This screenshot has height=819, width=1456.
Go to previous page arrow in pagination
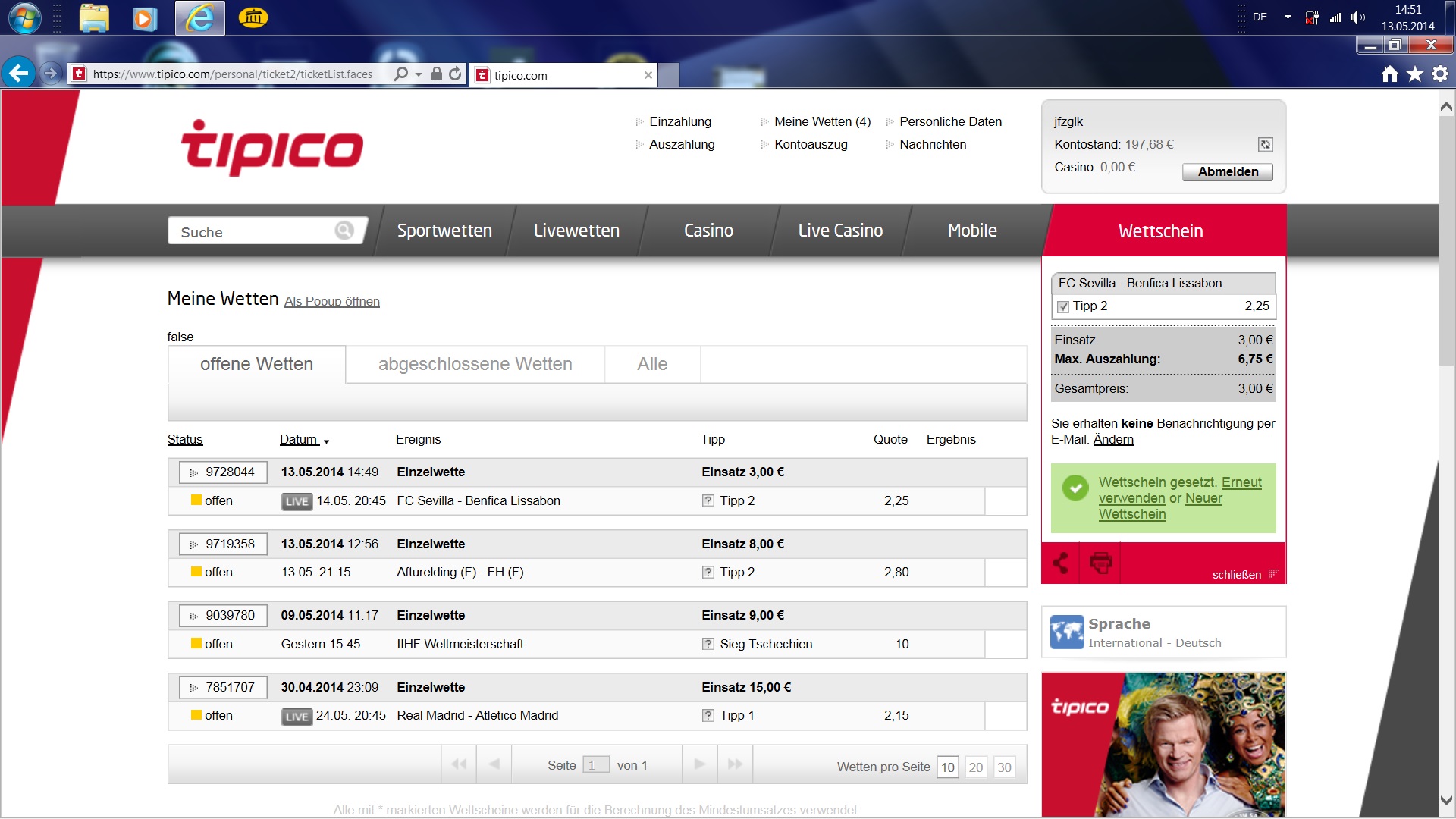[494, 764]
